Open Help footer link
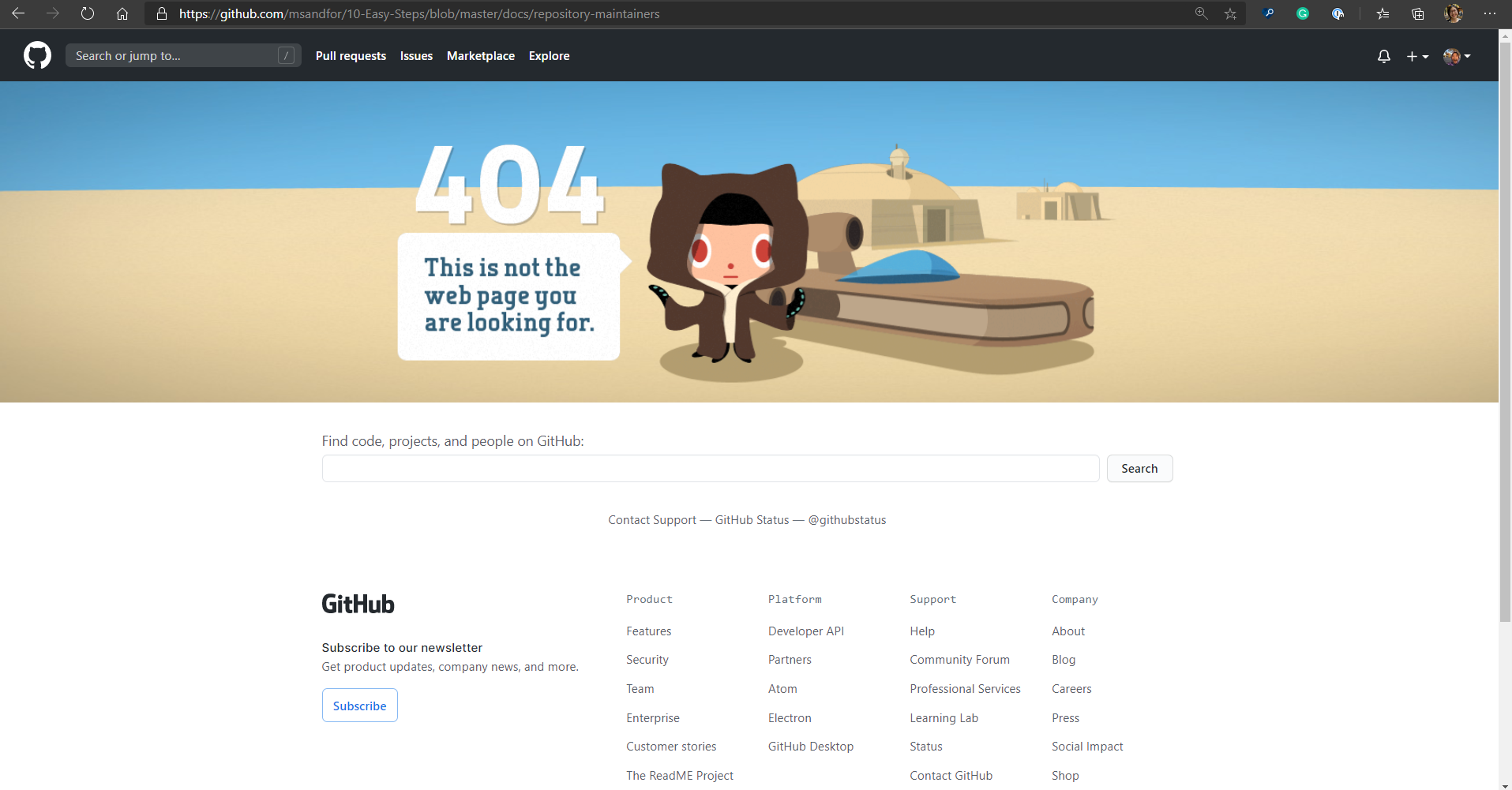 click(922, 631)
